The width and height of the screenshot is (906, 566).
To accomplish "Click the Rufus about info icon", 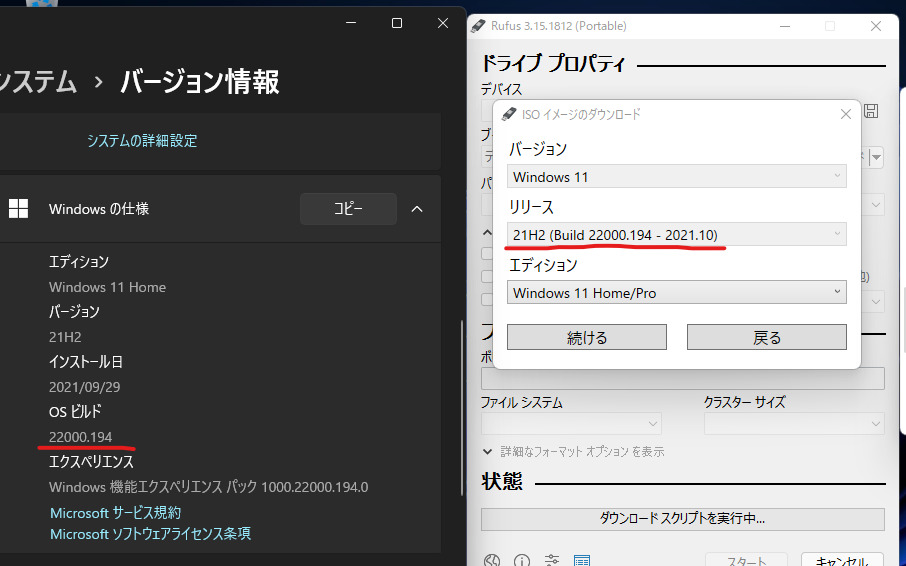I will (x=521, y=561).
